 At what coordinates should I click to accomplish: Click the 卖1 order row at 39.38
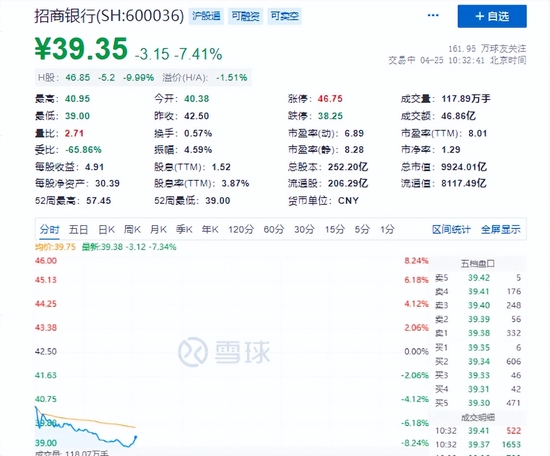coord(478,333)
